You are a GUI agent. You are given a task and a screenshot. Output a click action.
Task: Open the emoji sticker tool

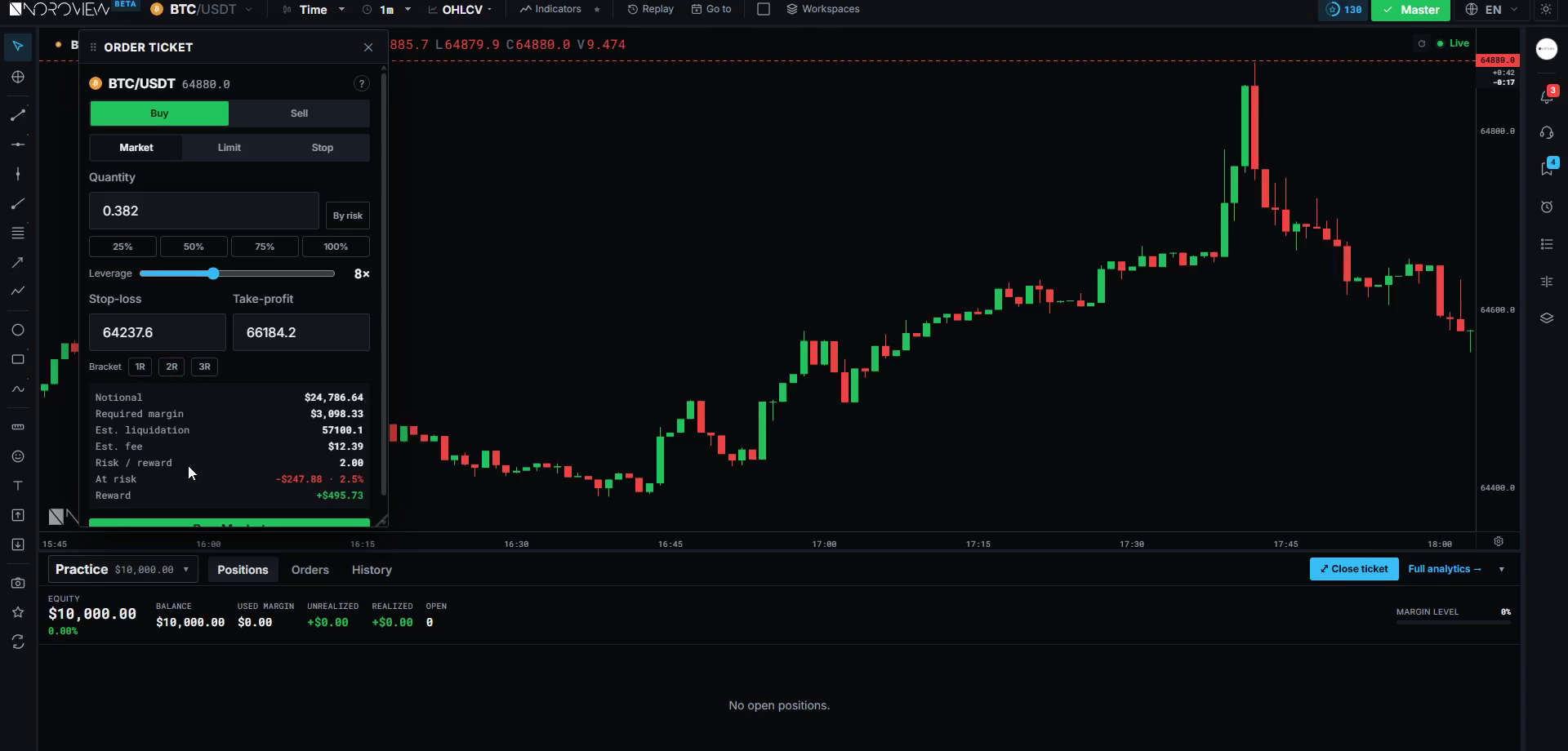click(x=18, y=456)
